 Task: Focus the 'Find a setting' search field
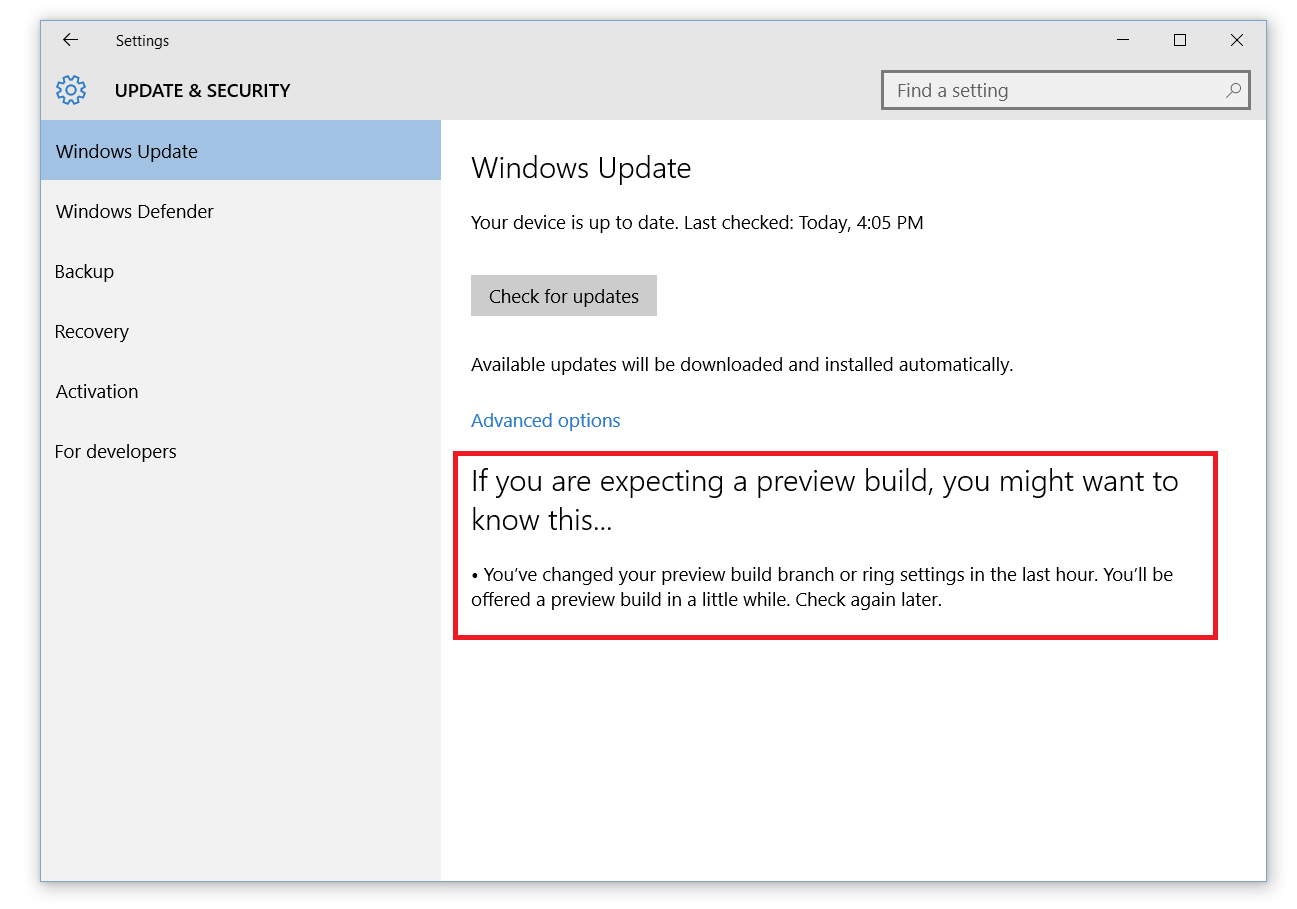coord(1055,90)
